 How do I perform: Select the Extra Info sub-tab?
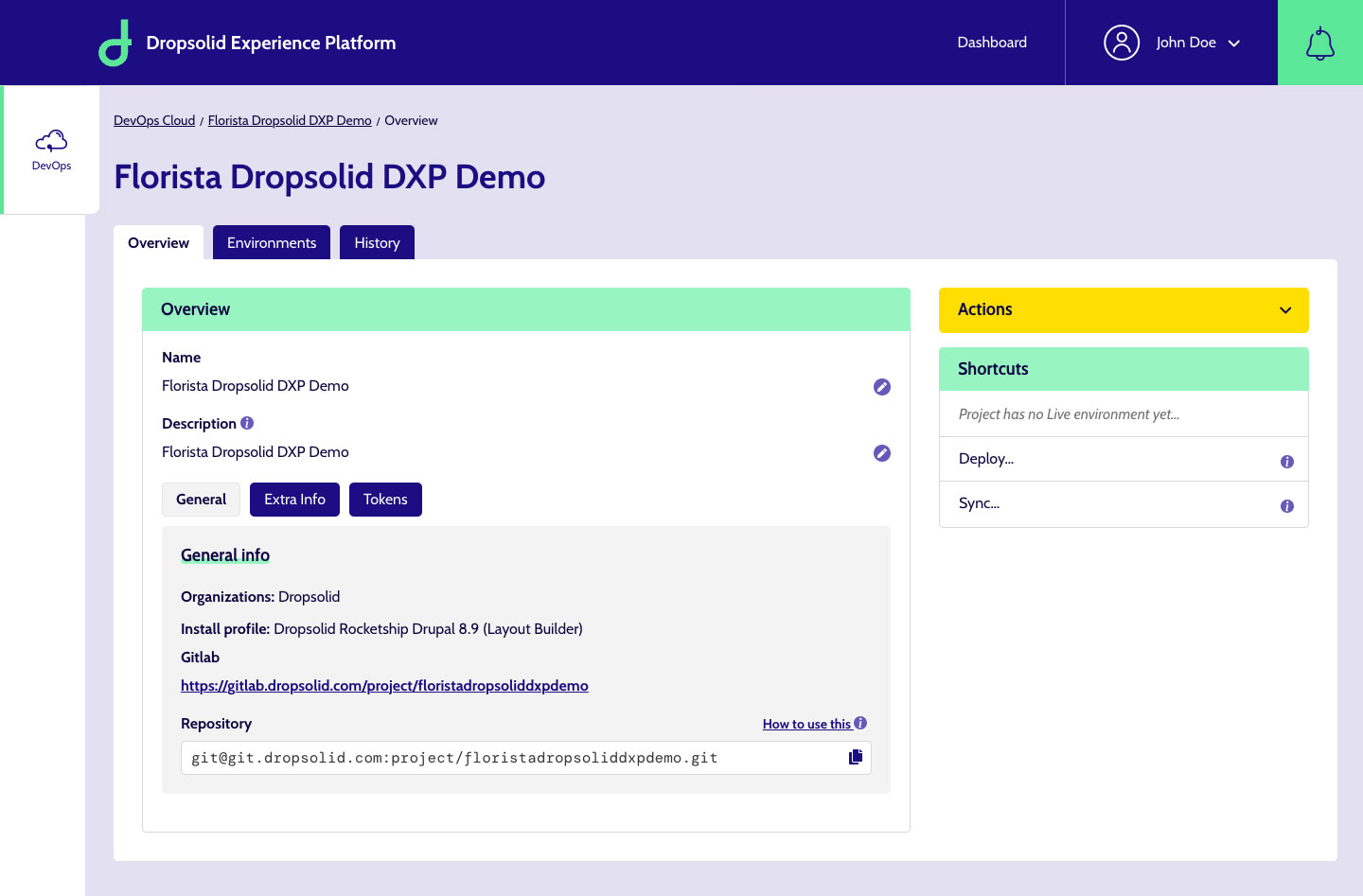pos(294,500)
